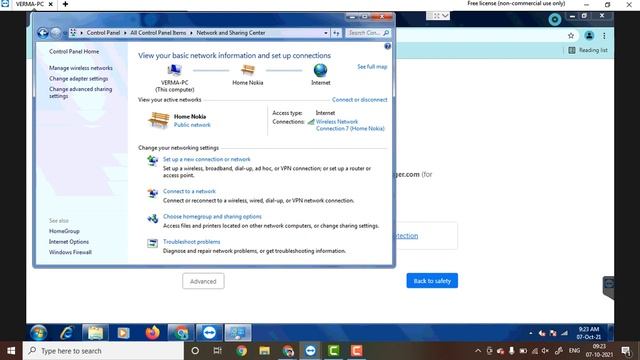Screen dimensions: 640x360
Task: Click the refresh button beside address bar
Action: [x=336, y=33]
